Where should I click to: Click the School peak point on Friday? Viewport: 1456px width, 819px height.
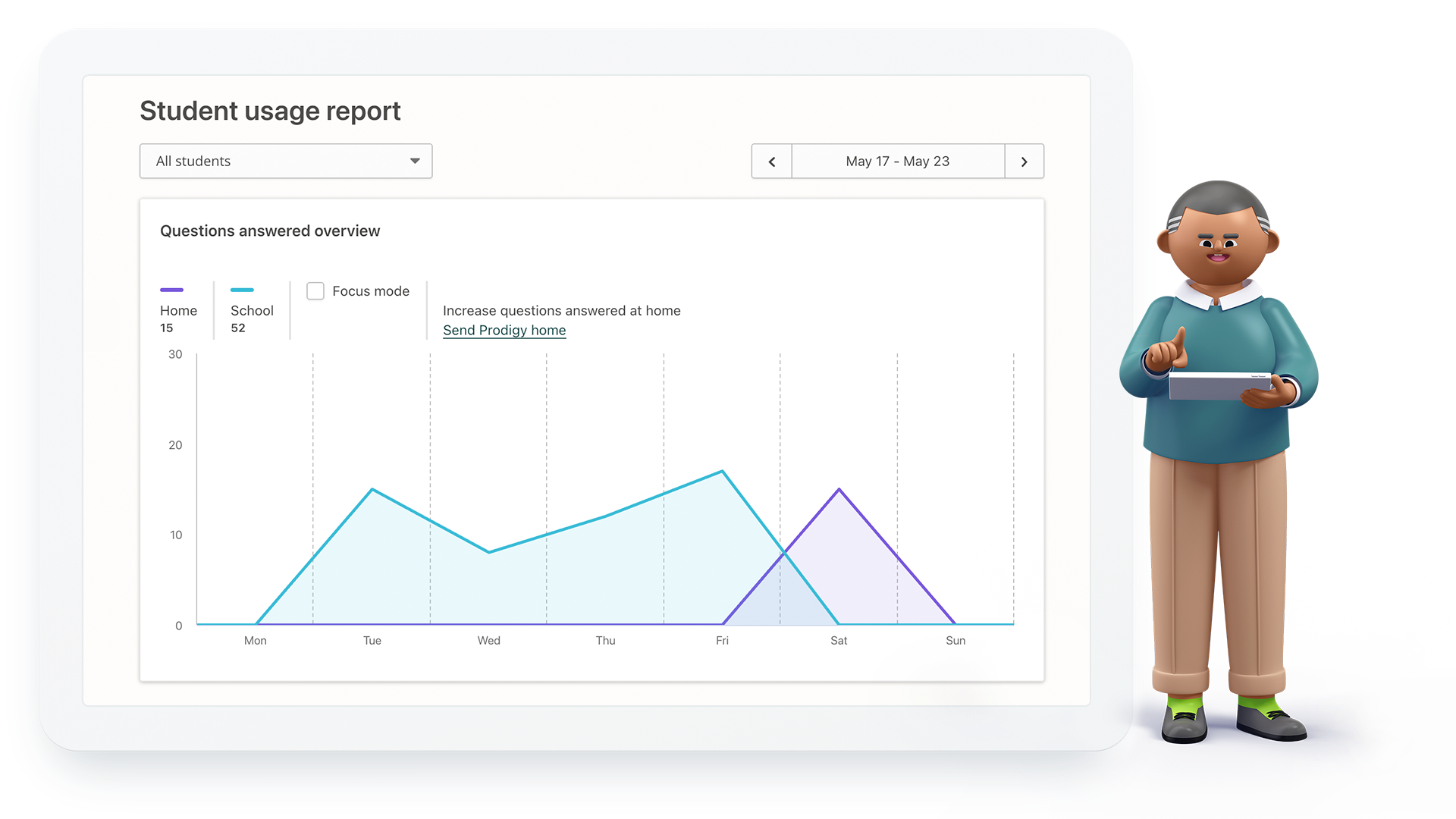click(x=722, y=472)
